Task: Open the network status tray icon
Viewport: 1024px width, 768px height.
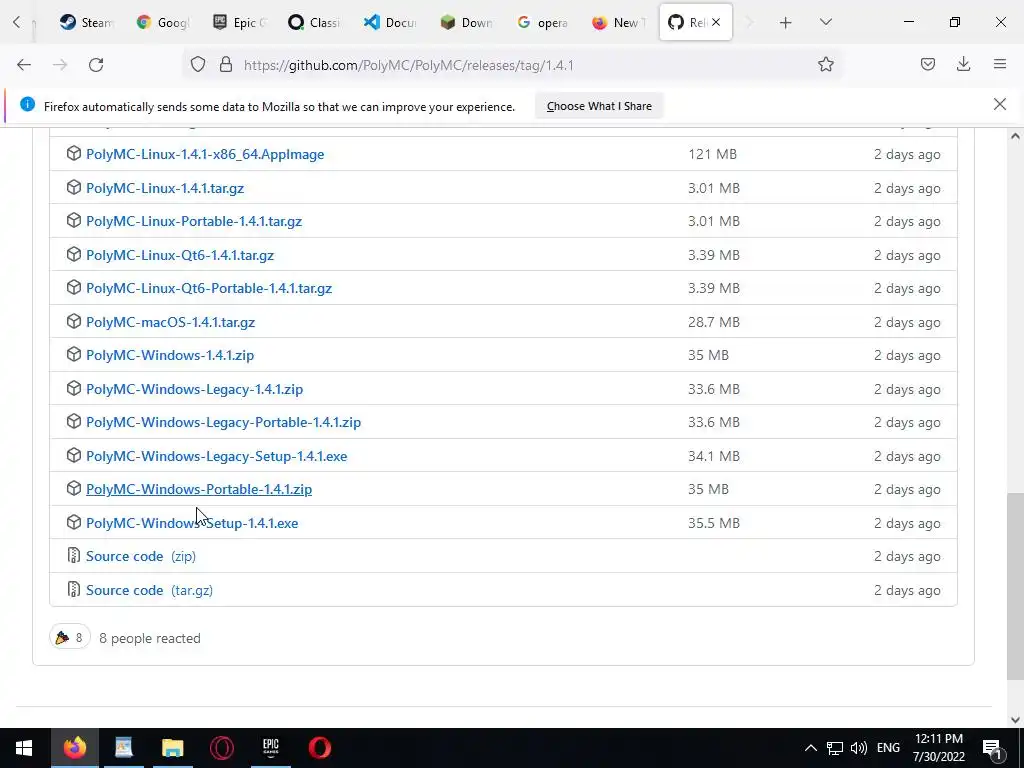Action: 835,748
